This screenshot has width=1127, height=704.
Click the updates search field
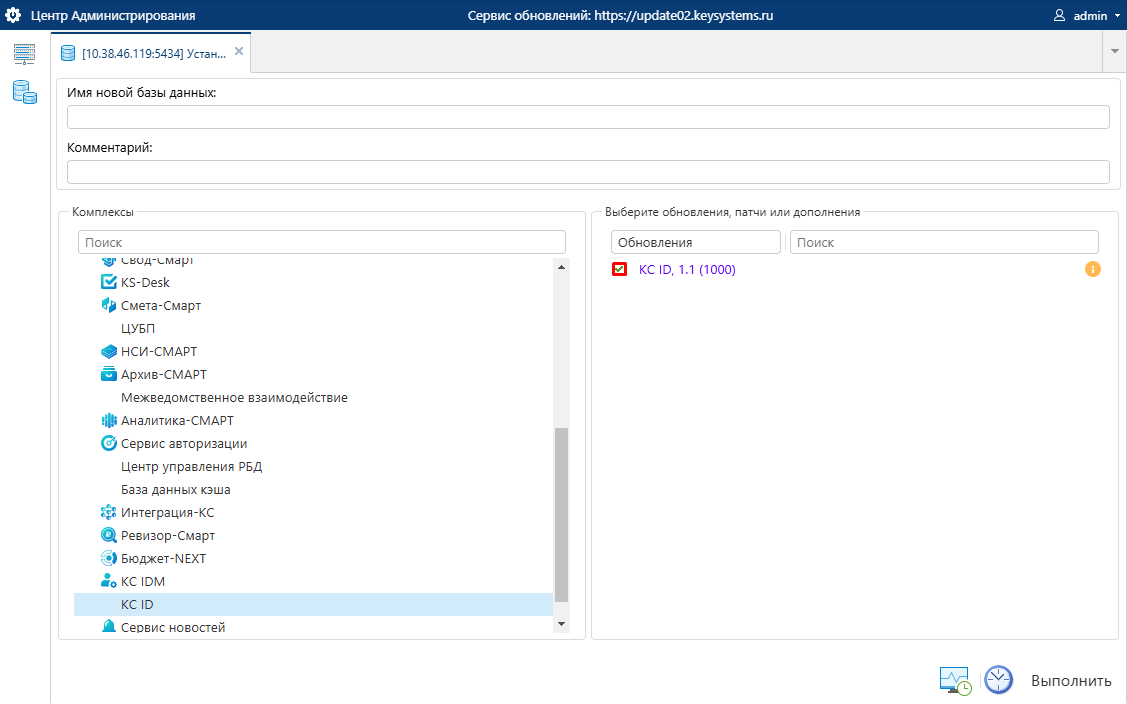944,242
